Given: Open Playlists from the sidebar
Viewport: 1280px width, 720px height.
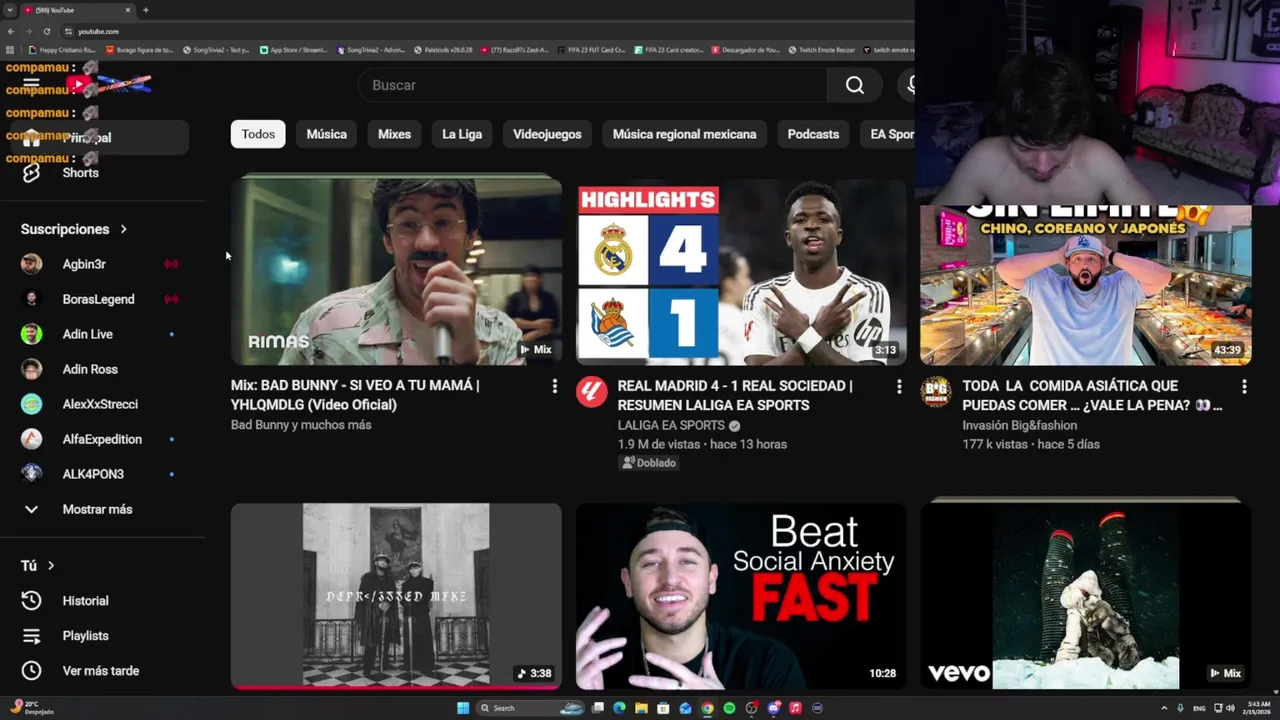Looking at the screenshot, I should click(x=102, y=636).
